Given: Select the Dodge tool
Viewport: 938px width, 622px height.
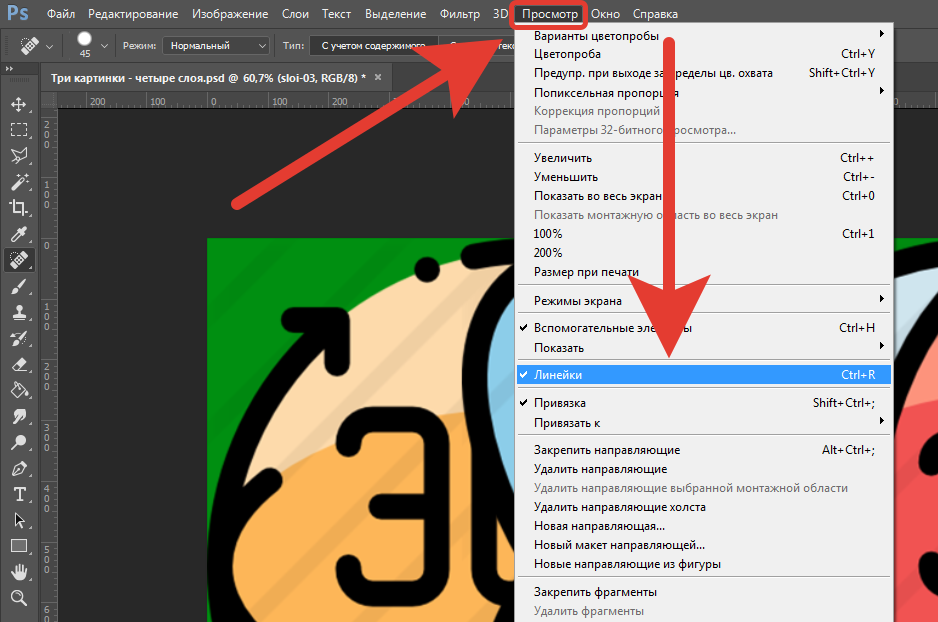Looking at the screenshot, I should (x=19, y=443).
